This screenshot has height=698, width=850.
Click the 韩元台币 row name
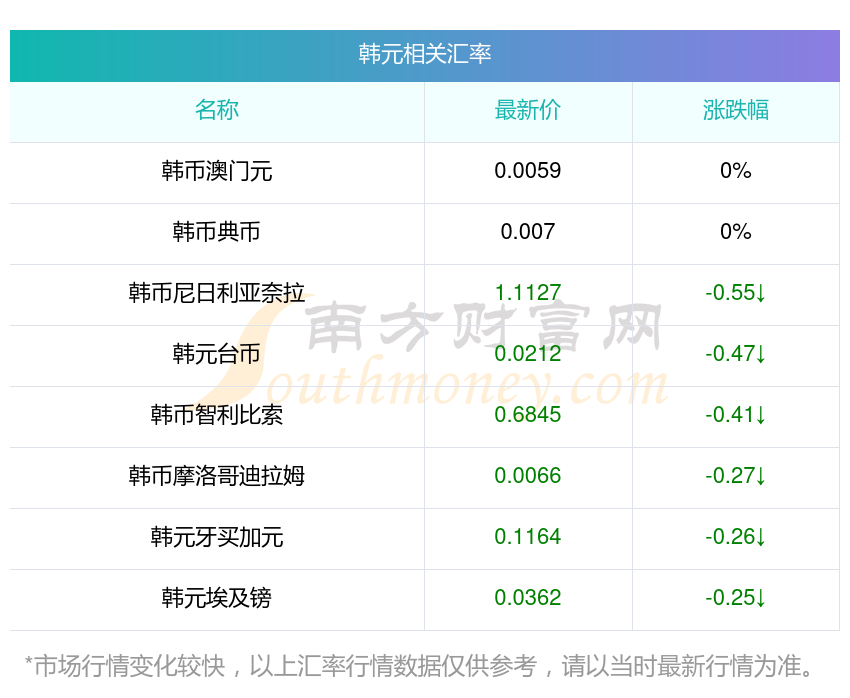[217, 354]
